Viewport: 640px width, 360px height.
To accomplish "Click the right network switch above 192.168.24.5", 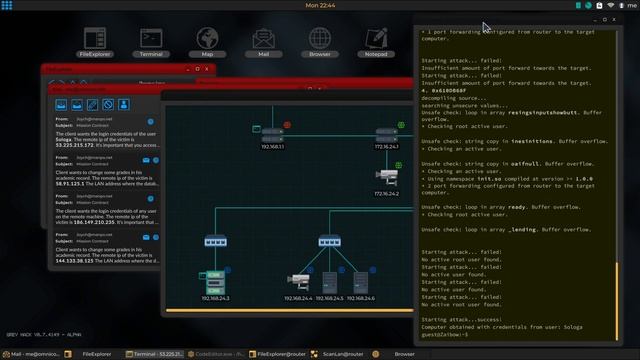I will tap(329, 242).
